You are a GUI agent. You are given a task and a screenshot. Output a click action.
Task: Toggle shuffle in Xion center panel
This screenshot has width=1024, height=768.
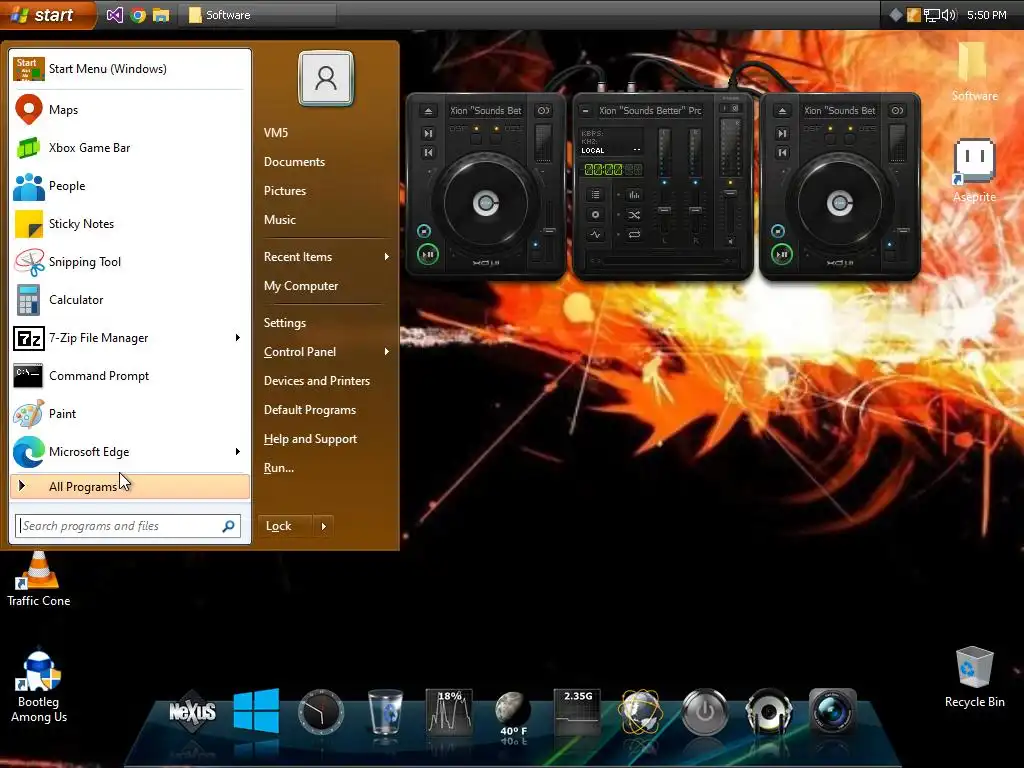tap(633, 214)
